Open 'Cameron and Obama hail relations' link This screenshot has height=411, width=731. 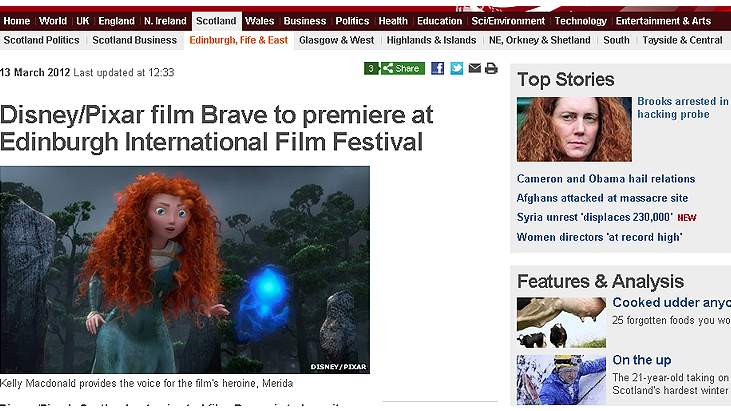coord(606,179)
